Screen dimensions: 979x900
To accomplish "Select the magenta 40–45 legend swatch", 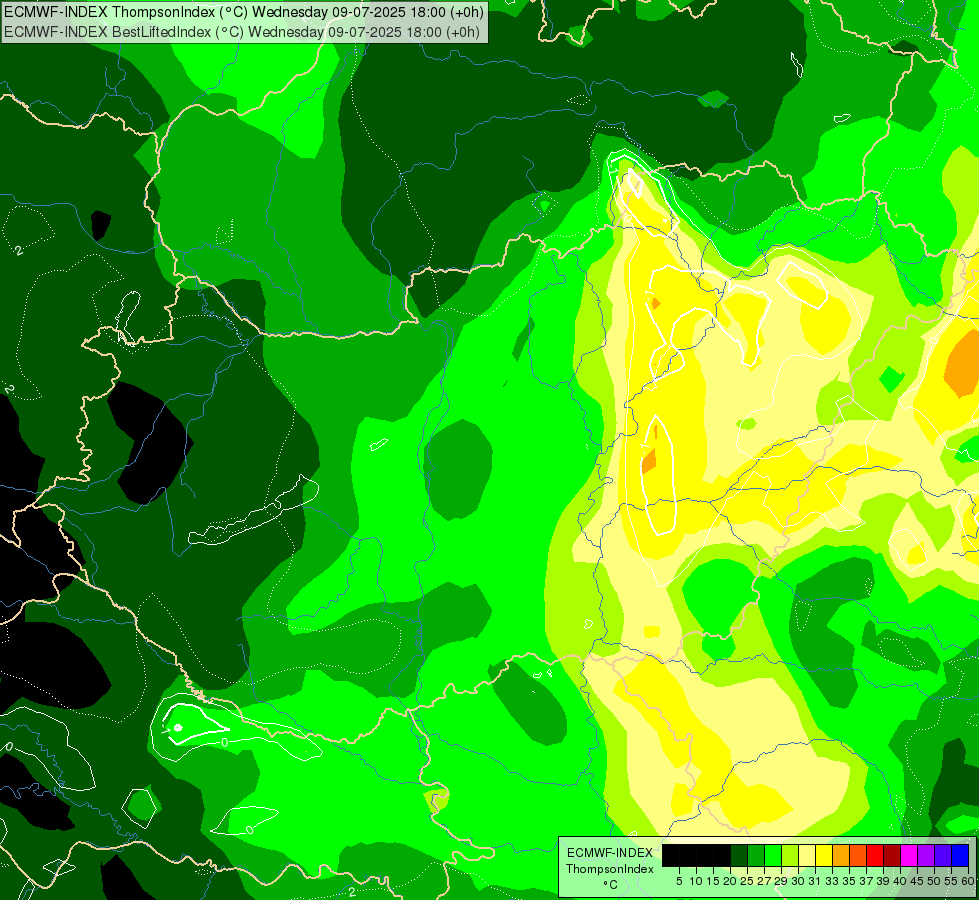I will pyautogui.click(x=909, y=855).
